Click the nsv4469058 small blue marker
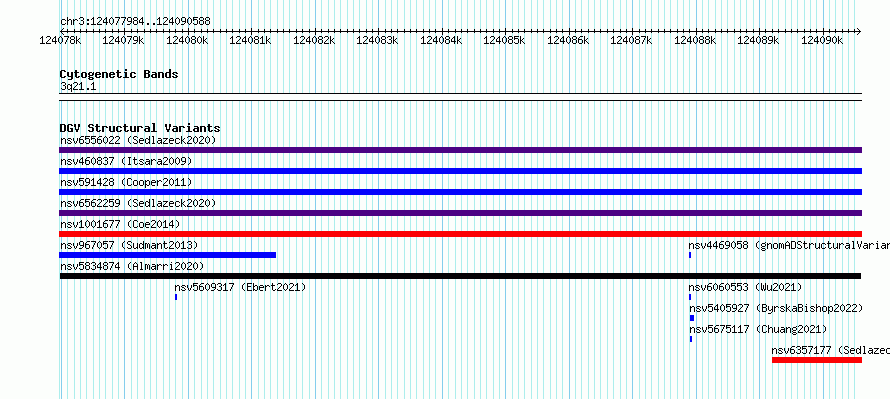The height and width of the screenshot is (399, 890). click(x=690, y=255)
